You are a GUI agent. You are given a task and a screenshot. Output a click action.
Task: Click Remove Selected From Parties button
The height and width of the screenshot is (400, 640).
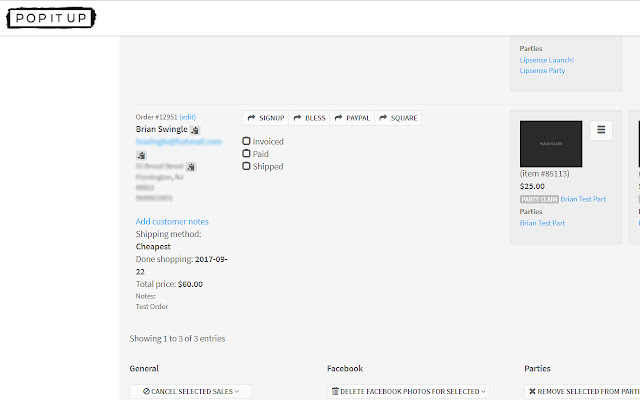582,391
